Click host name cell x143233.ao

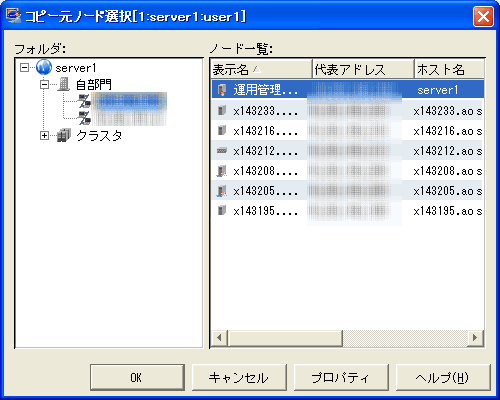click(x=448, y=111)
